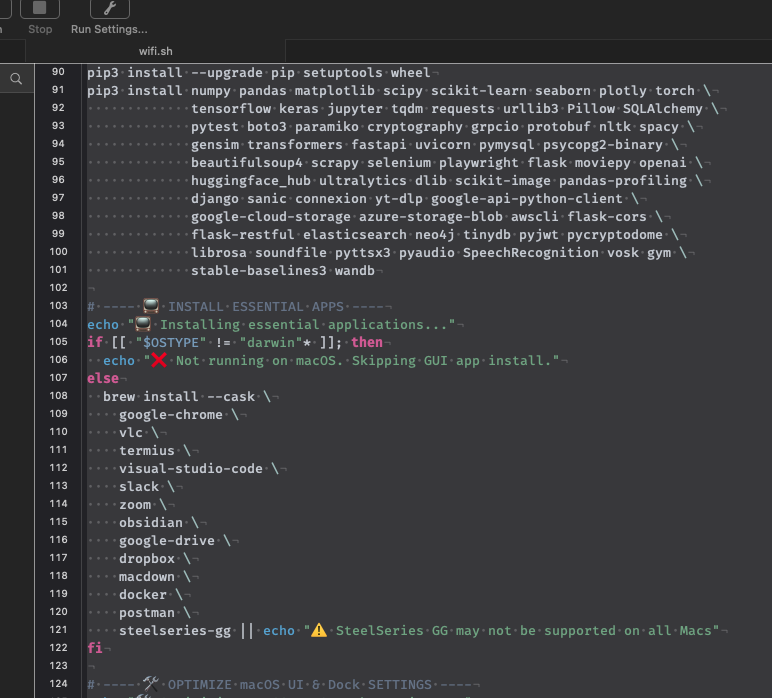Click on 'obsidian' on line 115
This screenshot has width=772, height=698.
tap(151, 523)
